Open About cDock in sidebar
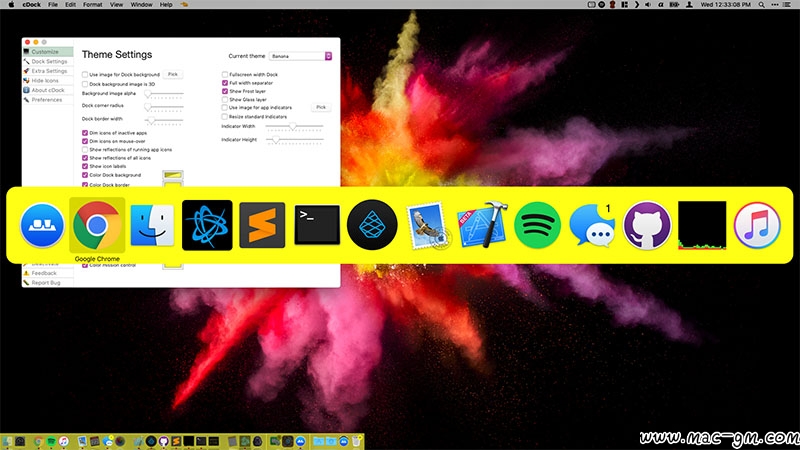 tap(48, 90)
